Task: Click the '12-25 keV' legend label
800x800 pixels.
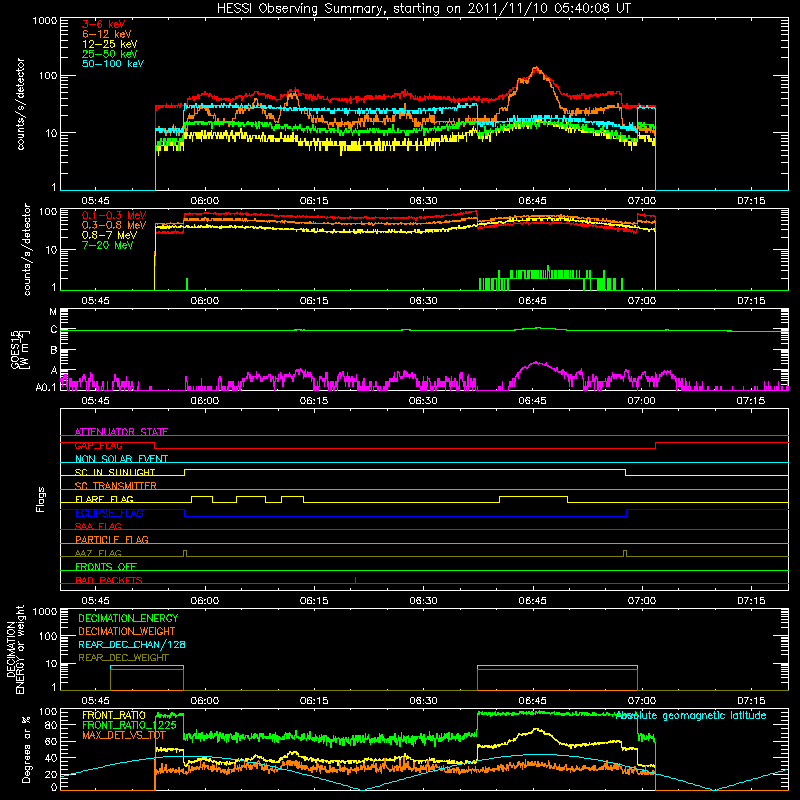Action: (110, 44)
